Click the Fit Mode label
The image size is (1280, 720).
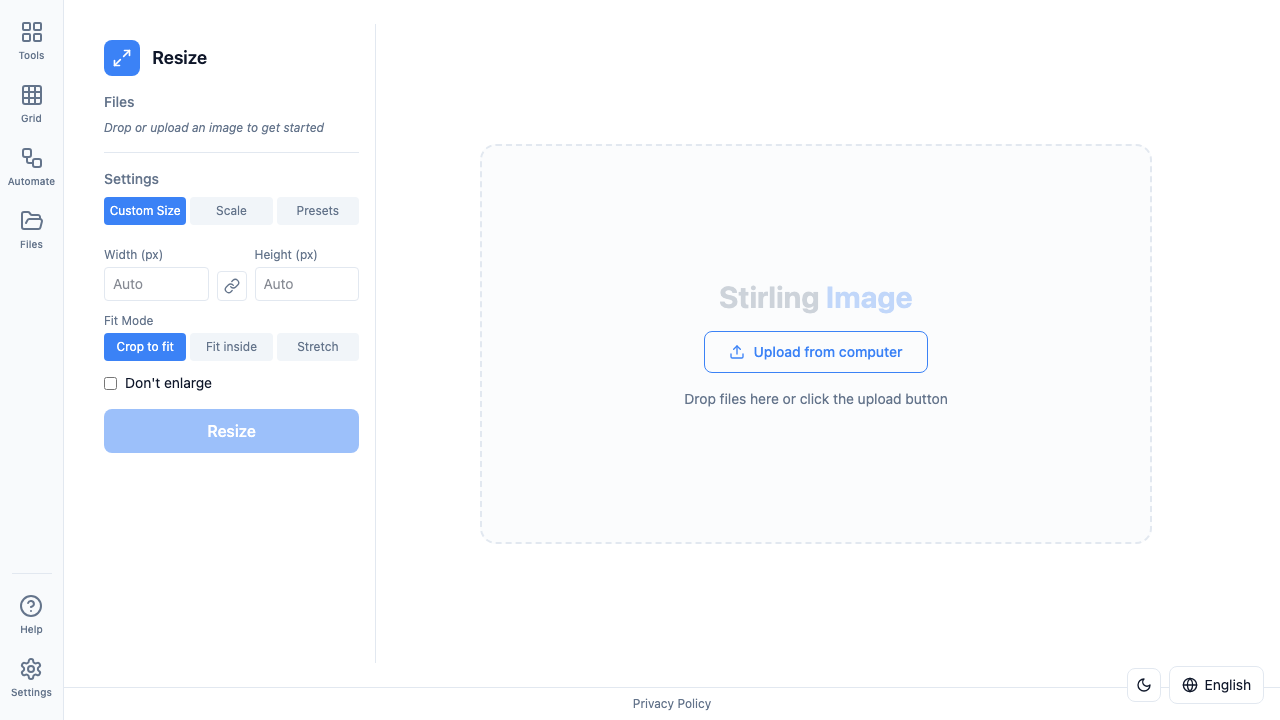click(x=129, y=321)
